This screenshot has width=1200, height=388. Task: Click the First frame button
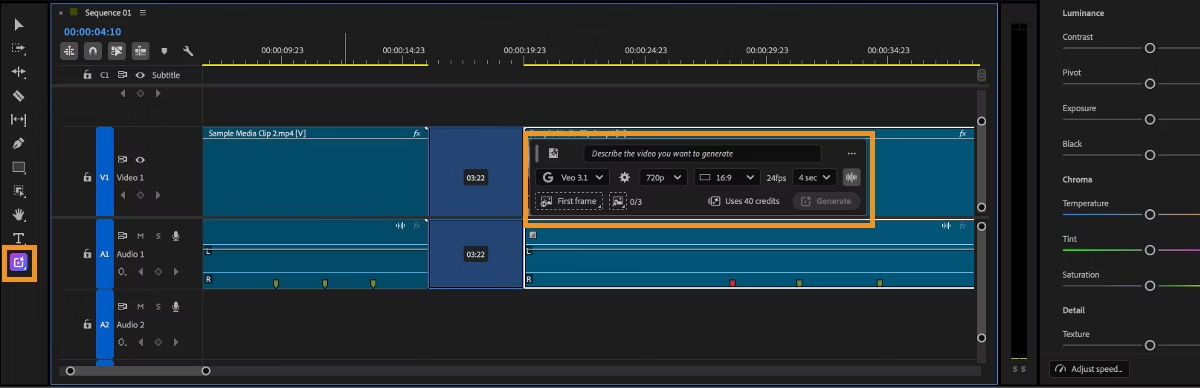569,201
